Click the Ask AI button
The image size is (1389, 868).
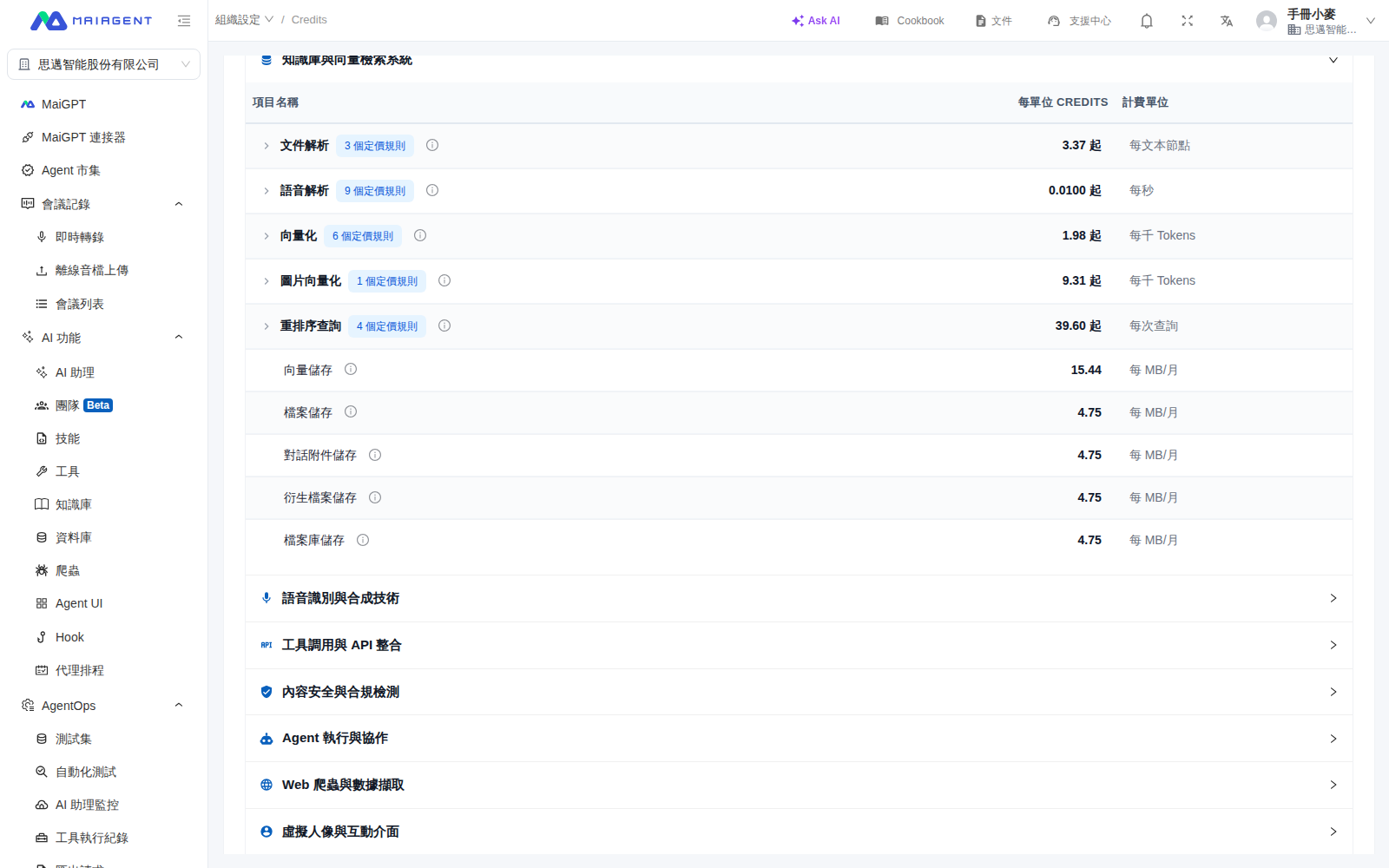click(816, 21)
